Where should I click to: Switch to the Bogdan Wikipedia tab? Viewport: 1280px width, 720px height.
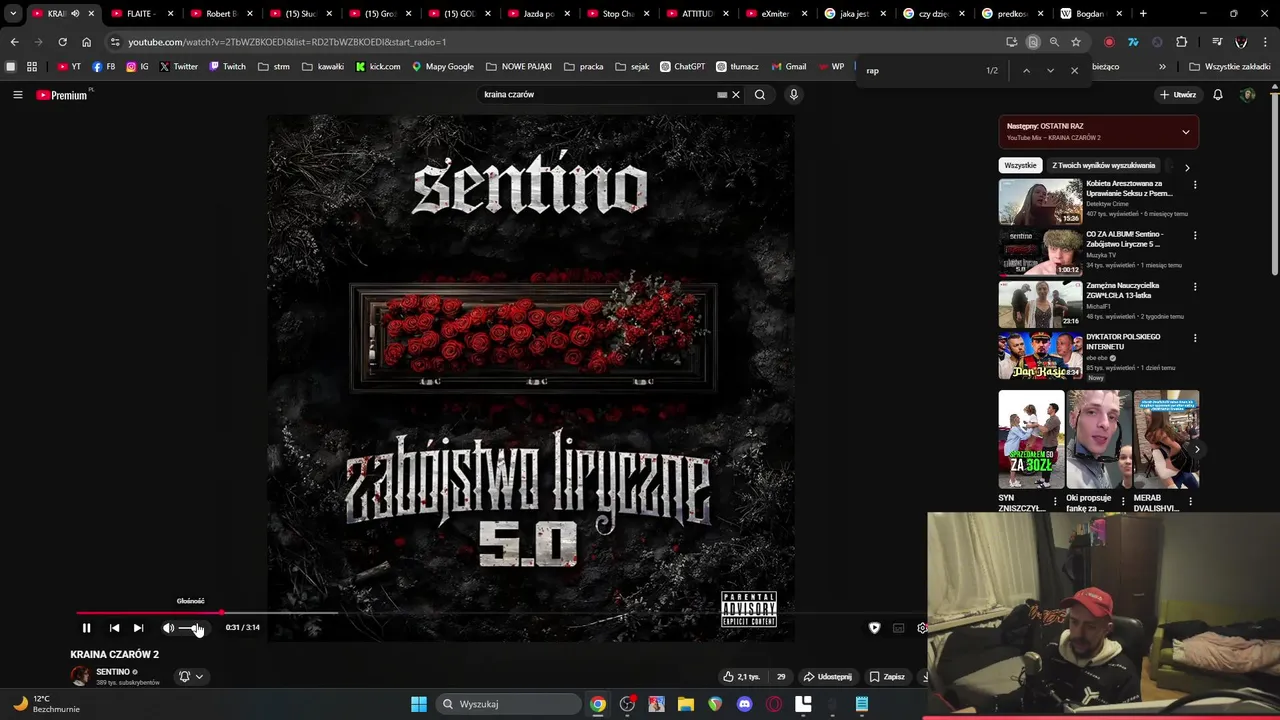pyautogui.click(x=1091, y=14)
